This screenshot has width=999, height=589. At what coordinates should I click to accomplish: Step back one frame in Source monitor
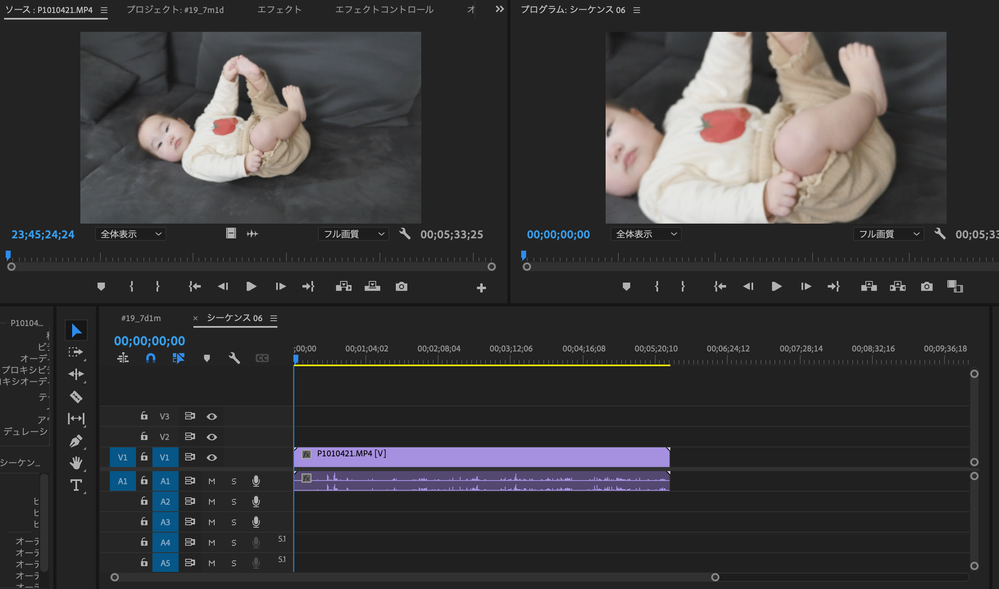point(222,287)
